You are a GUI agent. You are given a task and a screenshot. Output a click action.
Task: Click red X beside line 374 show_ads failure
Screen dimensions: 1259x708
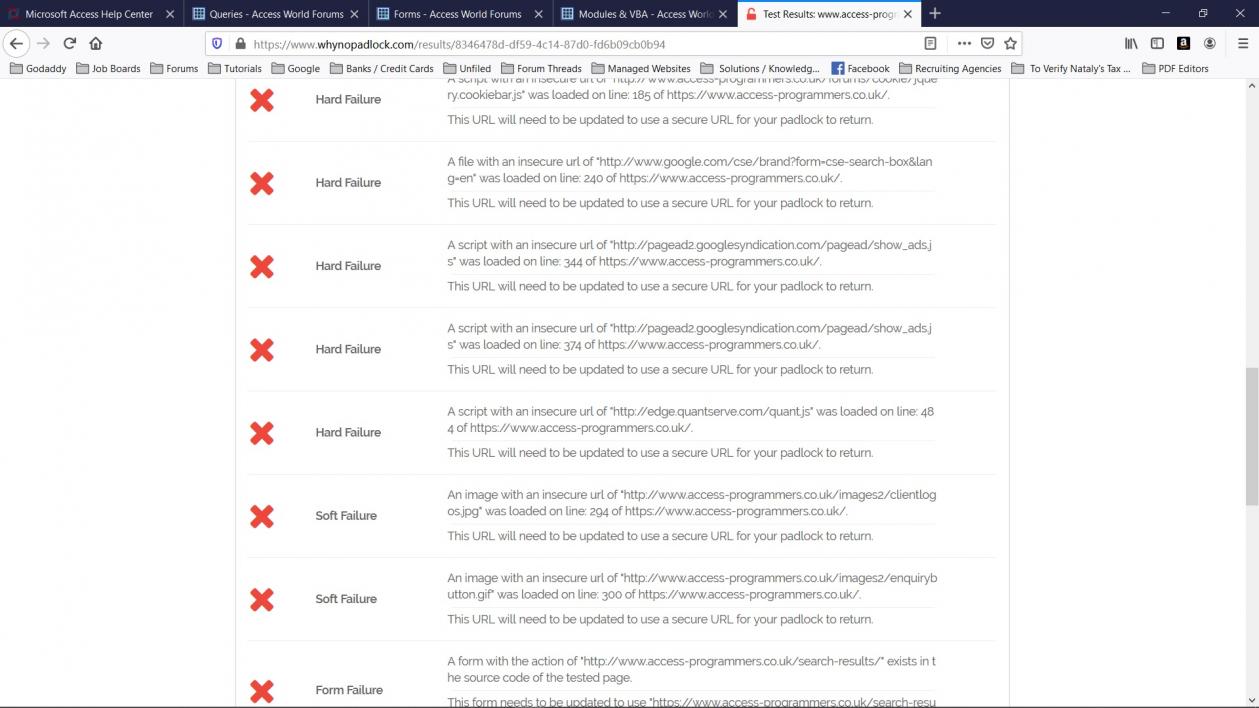click(x=262, y=350)
